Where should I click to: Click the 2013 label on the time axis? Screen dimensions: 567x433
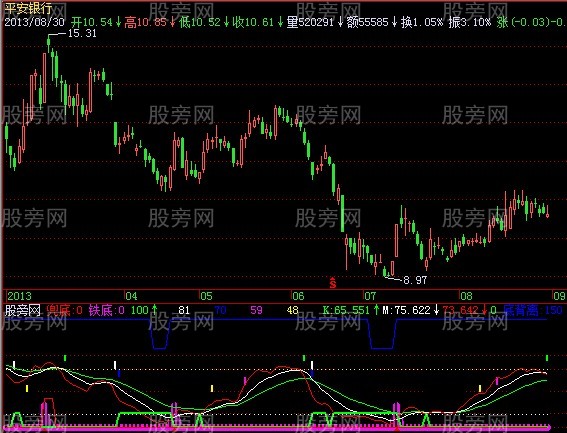pyautogui.click(x=20, y=296)
